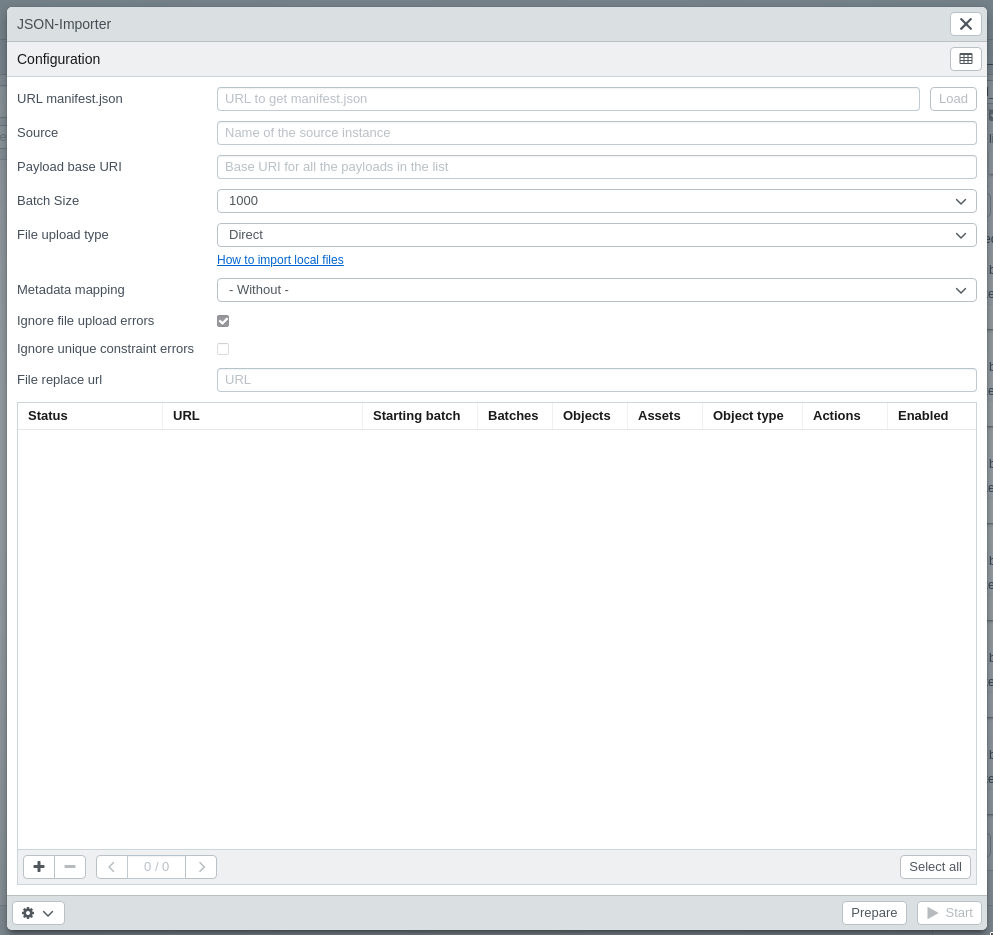Click the Assets column header
The width and height of the screenshot is (993, 935).
click(665, 416)
